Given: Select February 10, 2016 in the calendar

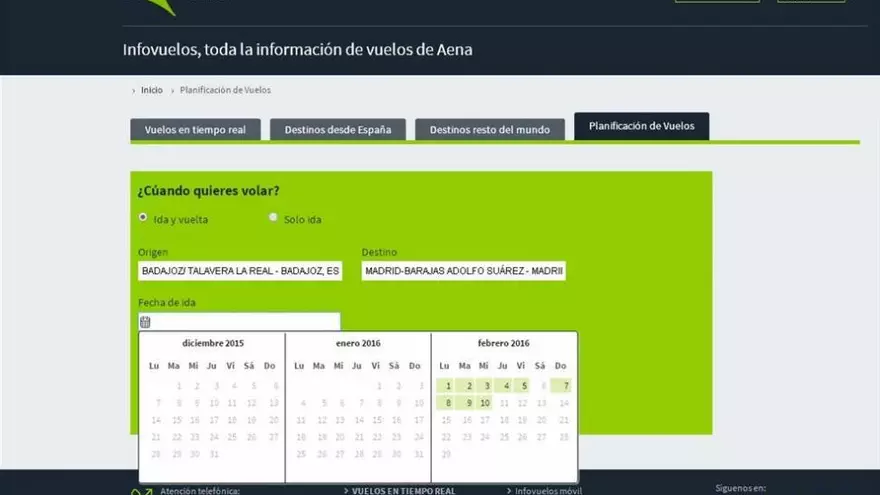Looking at the screenshot, I should click(x=484, y=403).
